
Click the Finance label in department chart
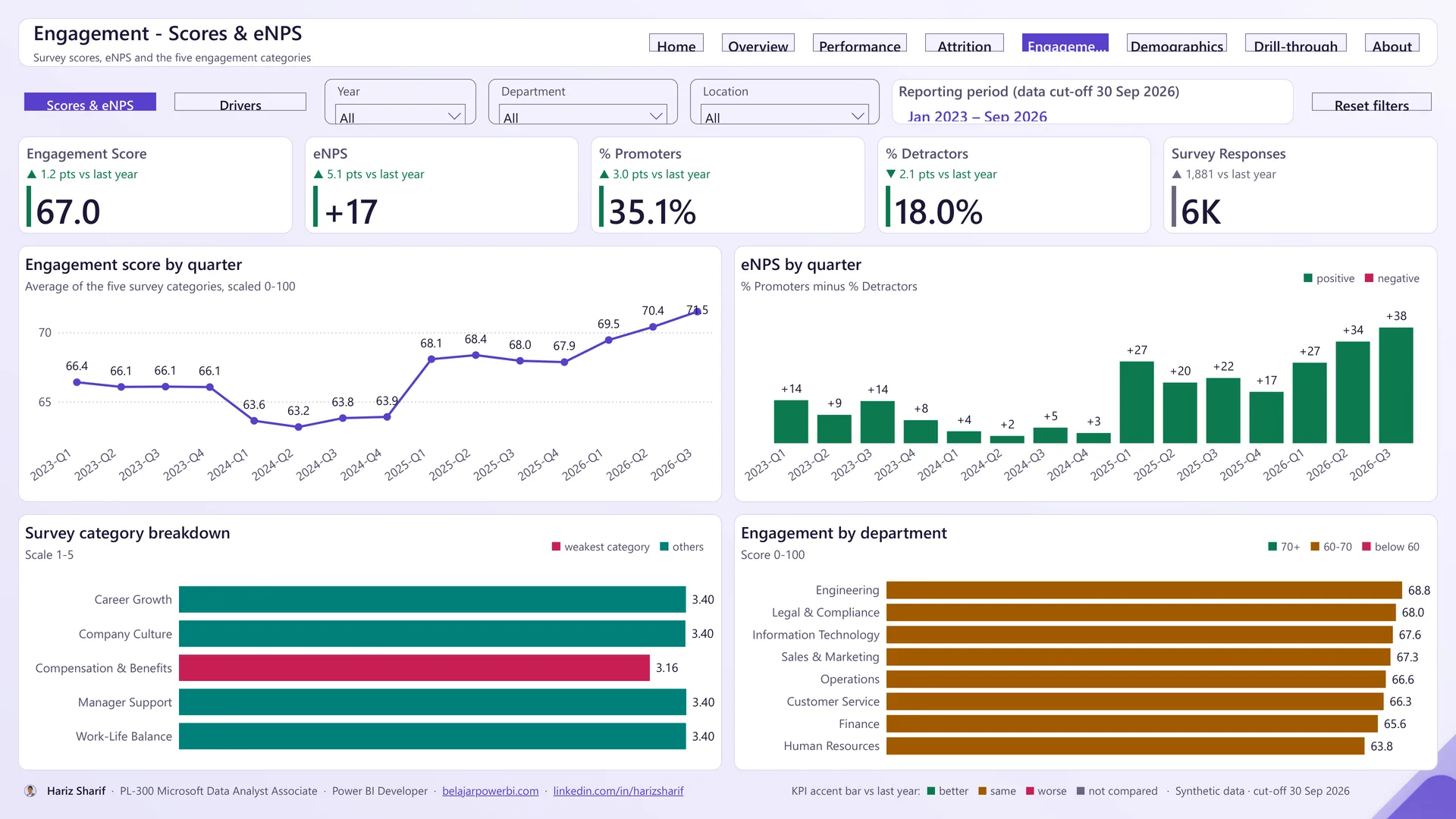click(859, 724)
